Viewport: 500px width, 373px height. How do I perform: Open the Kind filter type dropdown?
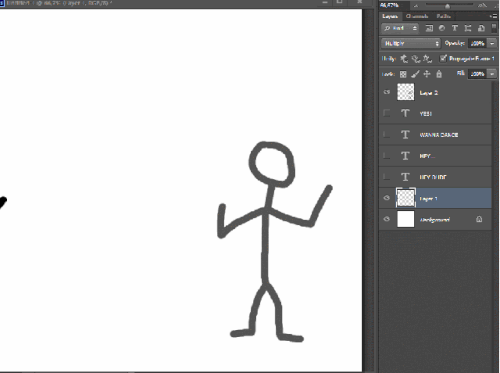[400, 28]
